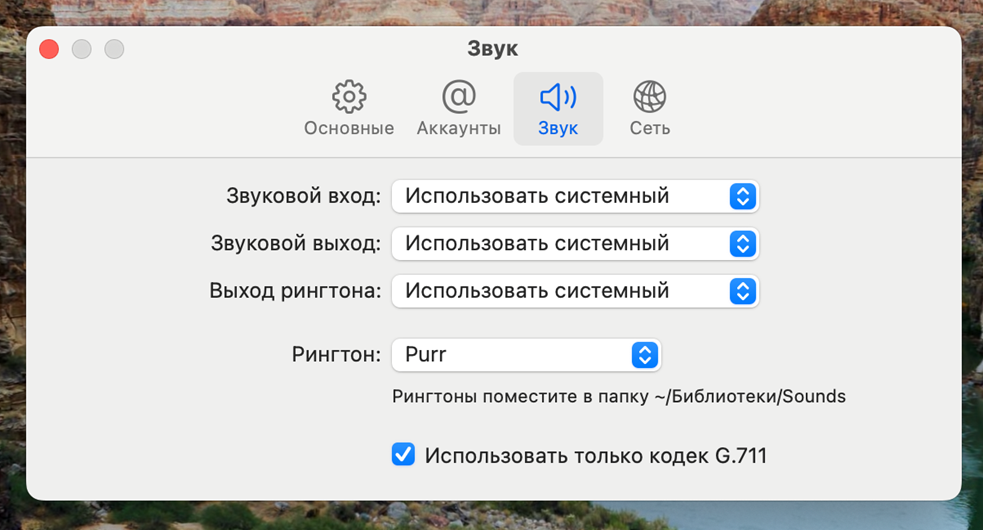
Task: Click the Звук speaker icon
Action: (558, 97)
